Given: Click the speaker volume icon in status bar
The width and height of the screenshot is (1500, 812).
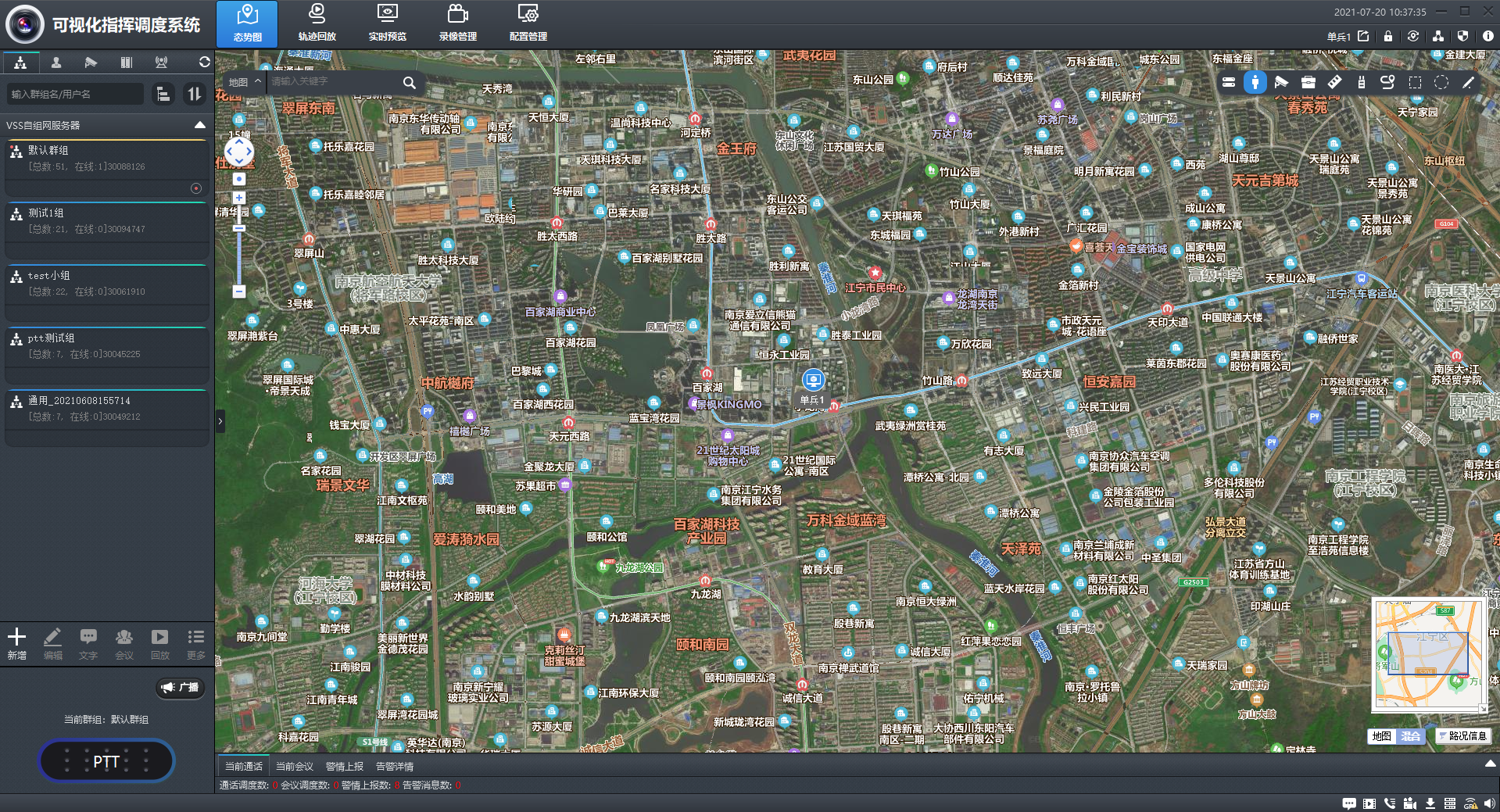Looking at the screenshot, I should pos(1490,803).
